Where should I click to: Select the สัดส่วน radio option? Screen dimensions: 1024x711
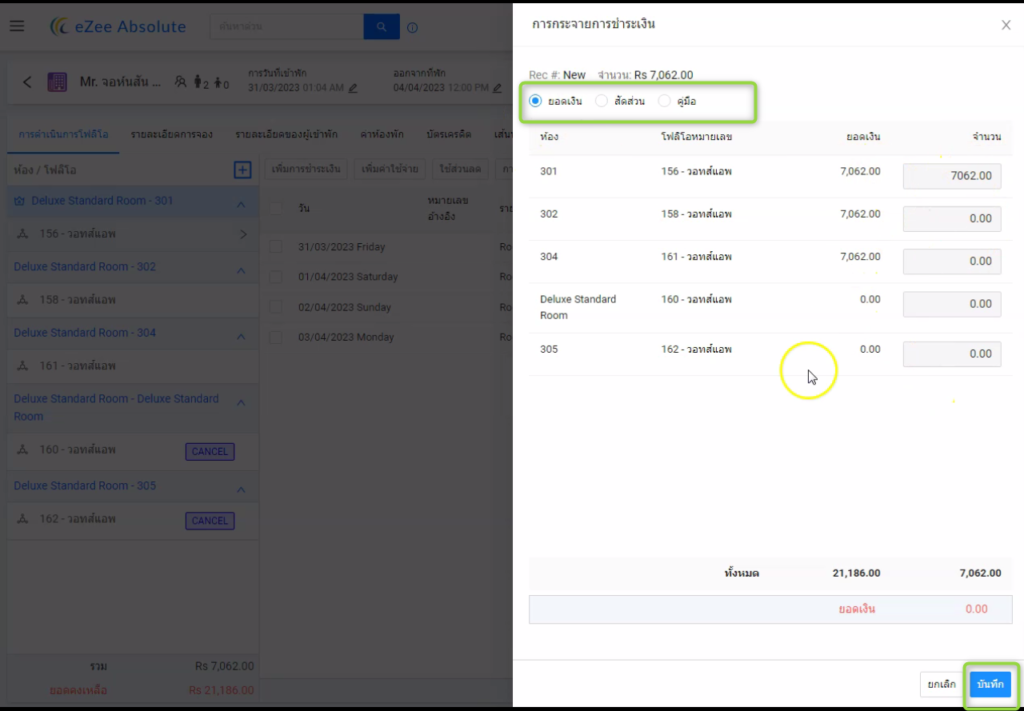point(601,101)
